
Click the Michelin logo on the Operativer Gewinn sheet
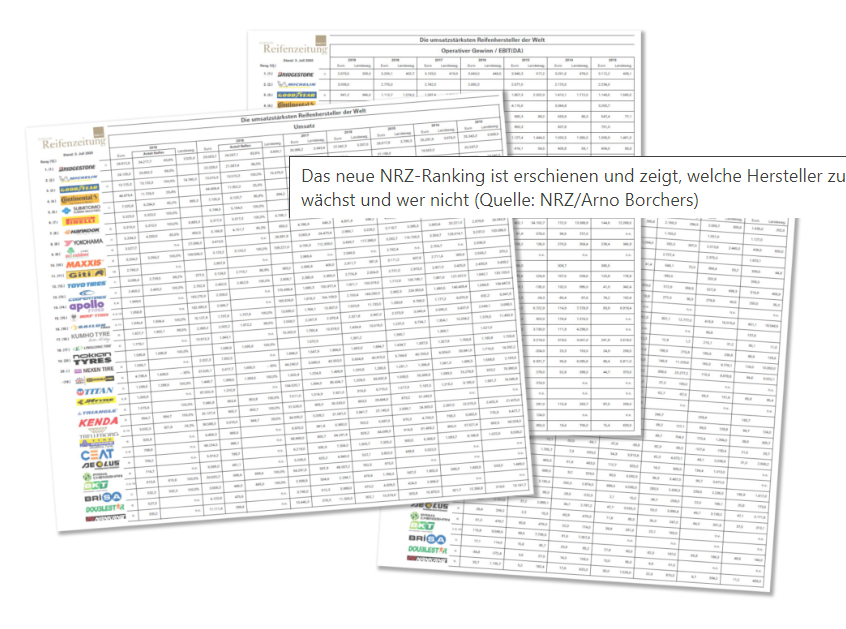point(296,84)
